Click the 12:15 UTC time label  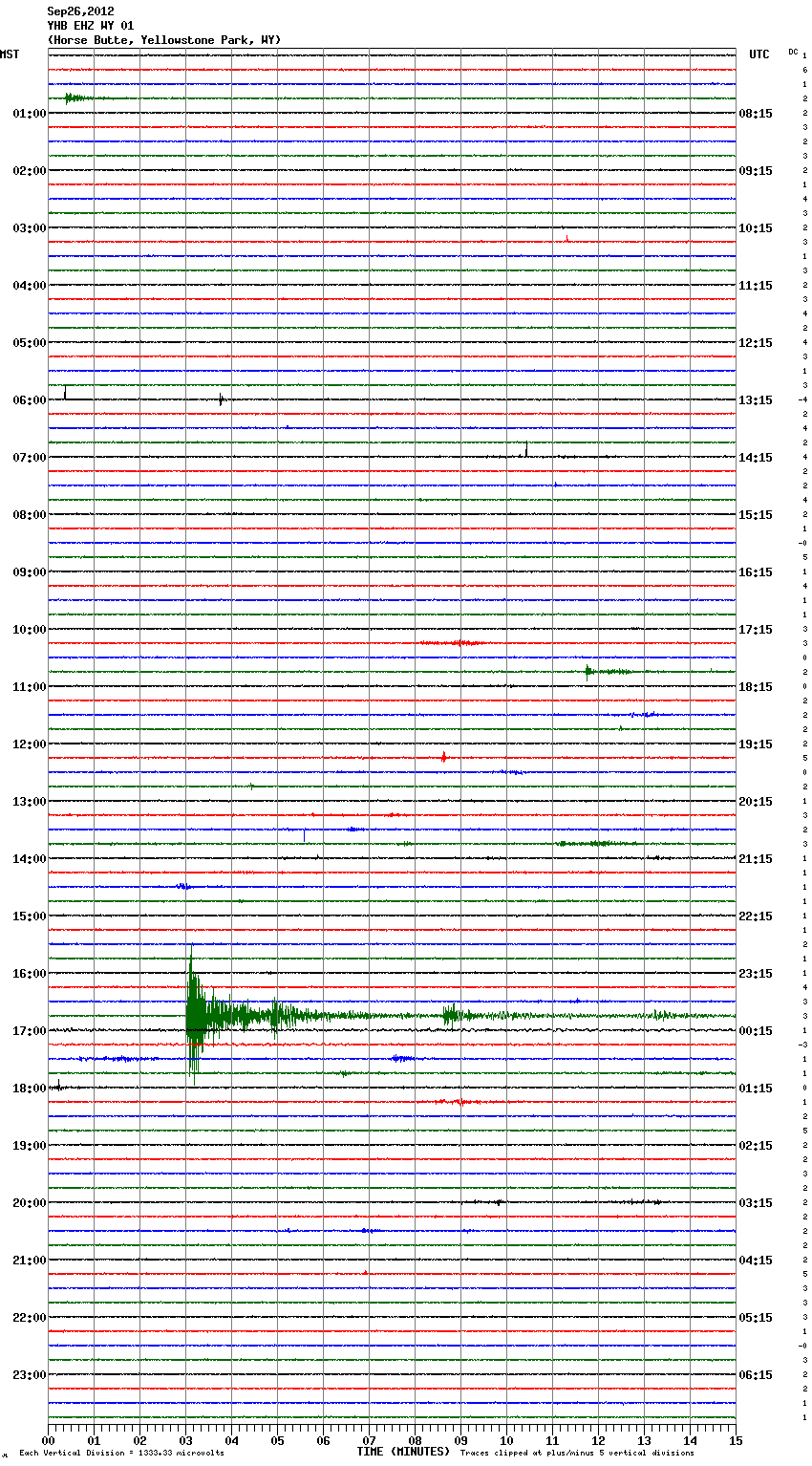tap(756, 343)
